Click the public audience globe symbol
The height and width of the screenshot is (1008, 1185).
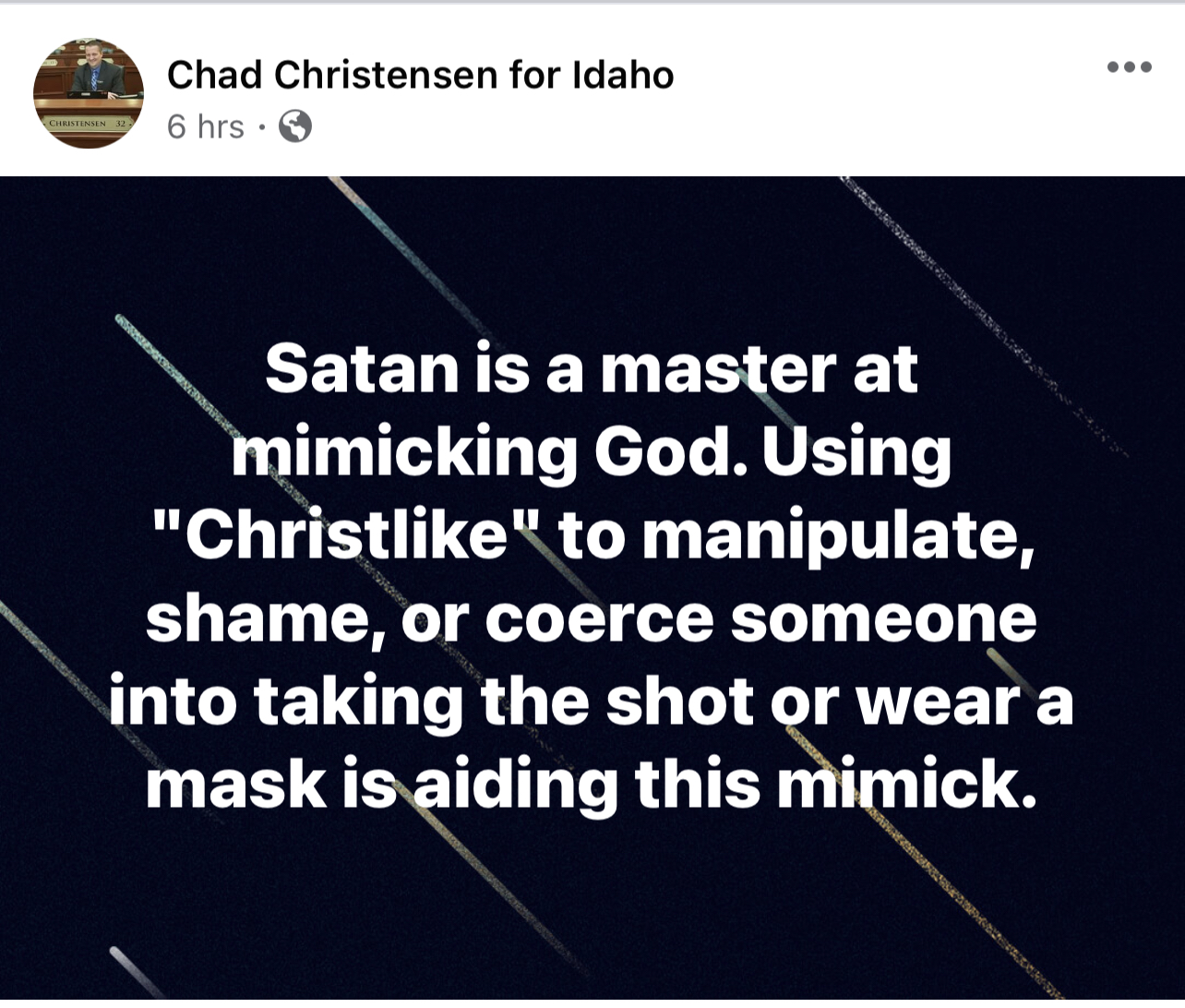pyautogui.click(x=295, y=127)
